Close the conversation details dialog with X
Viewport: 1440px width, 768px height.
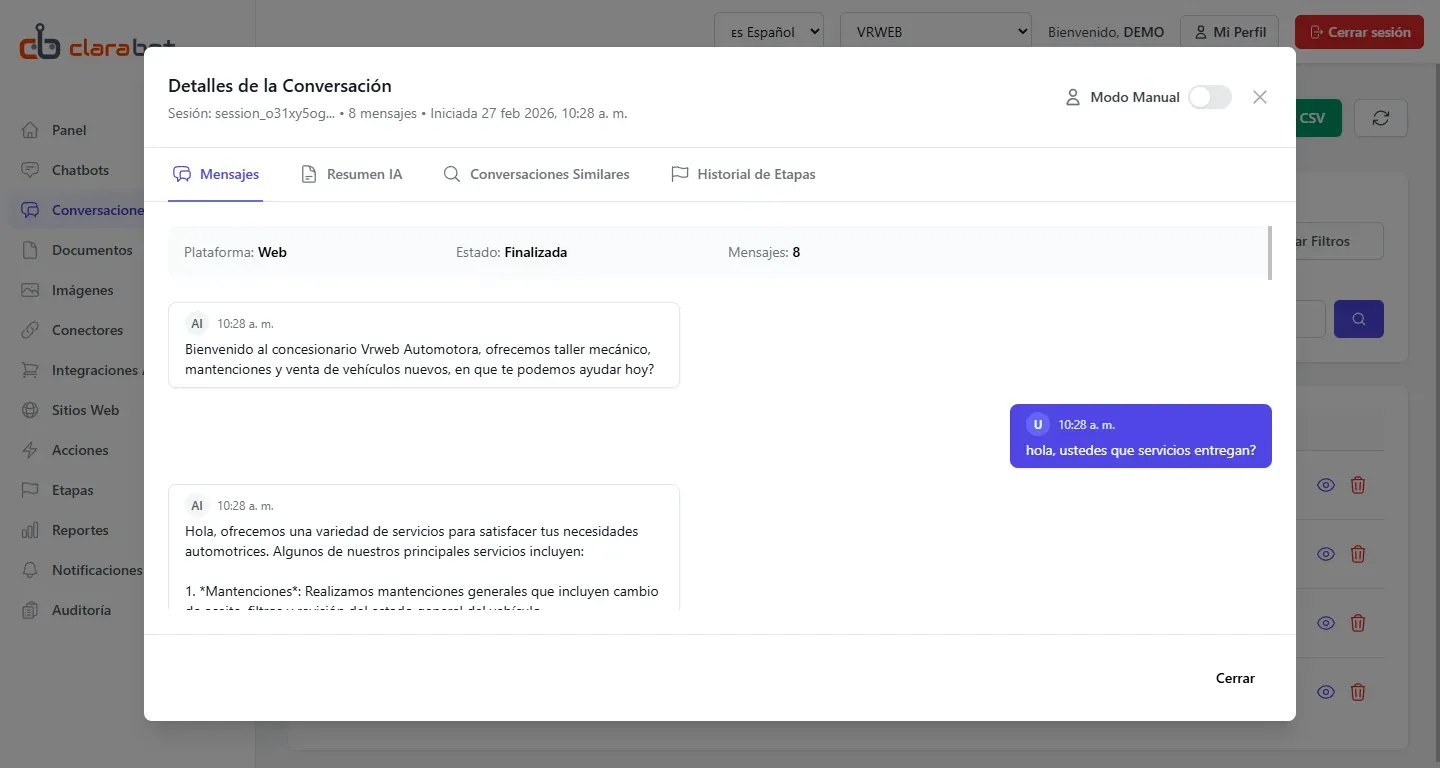click(1260, 97)
